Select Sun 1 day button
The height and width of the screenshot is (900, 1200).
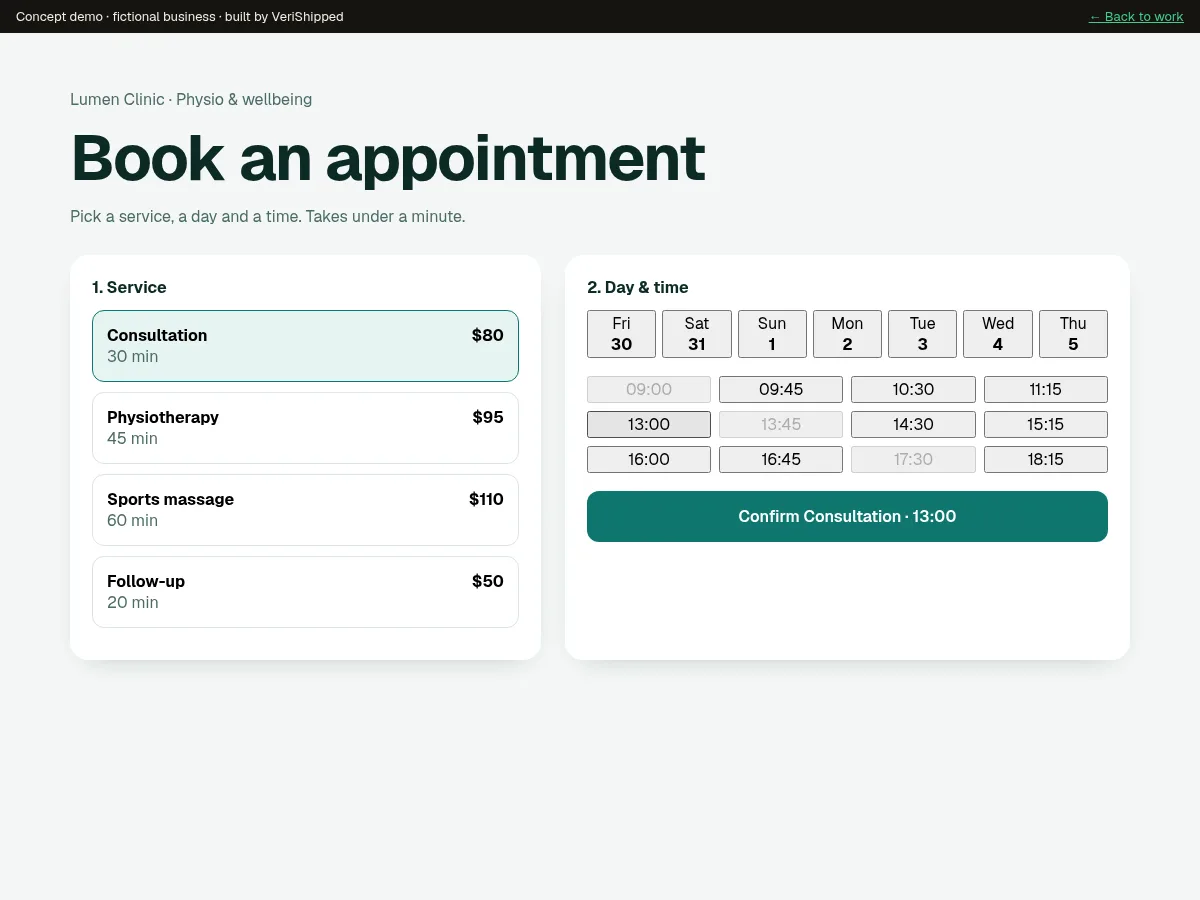click(x=772, y=334)
